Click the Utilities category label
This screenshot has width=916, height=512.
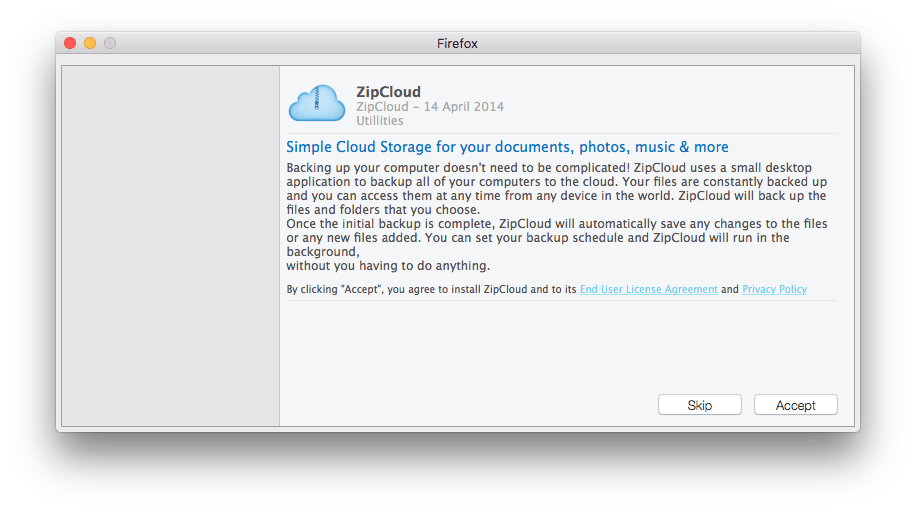[x=380, y=121]
